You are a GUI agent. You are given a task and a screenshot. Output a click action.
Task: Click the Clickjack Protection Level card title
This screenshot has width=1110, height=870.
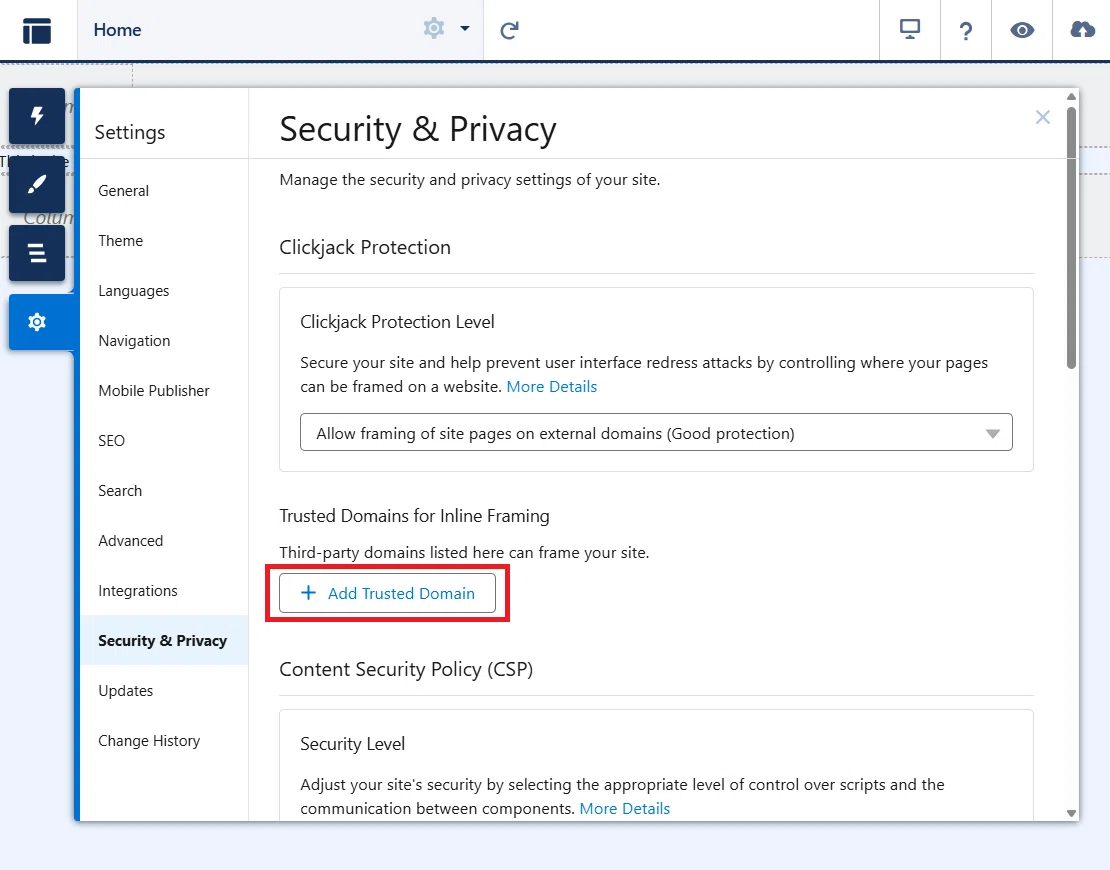coord(397,322)
